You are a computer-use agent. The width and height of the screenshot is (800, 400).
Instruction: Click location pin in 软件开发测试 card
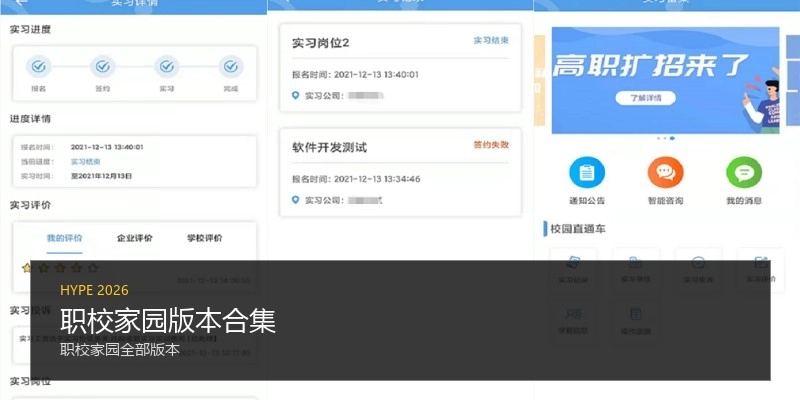[295, 200]
